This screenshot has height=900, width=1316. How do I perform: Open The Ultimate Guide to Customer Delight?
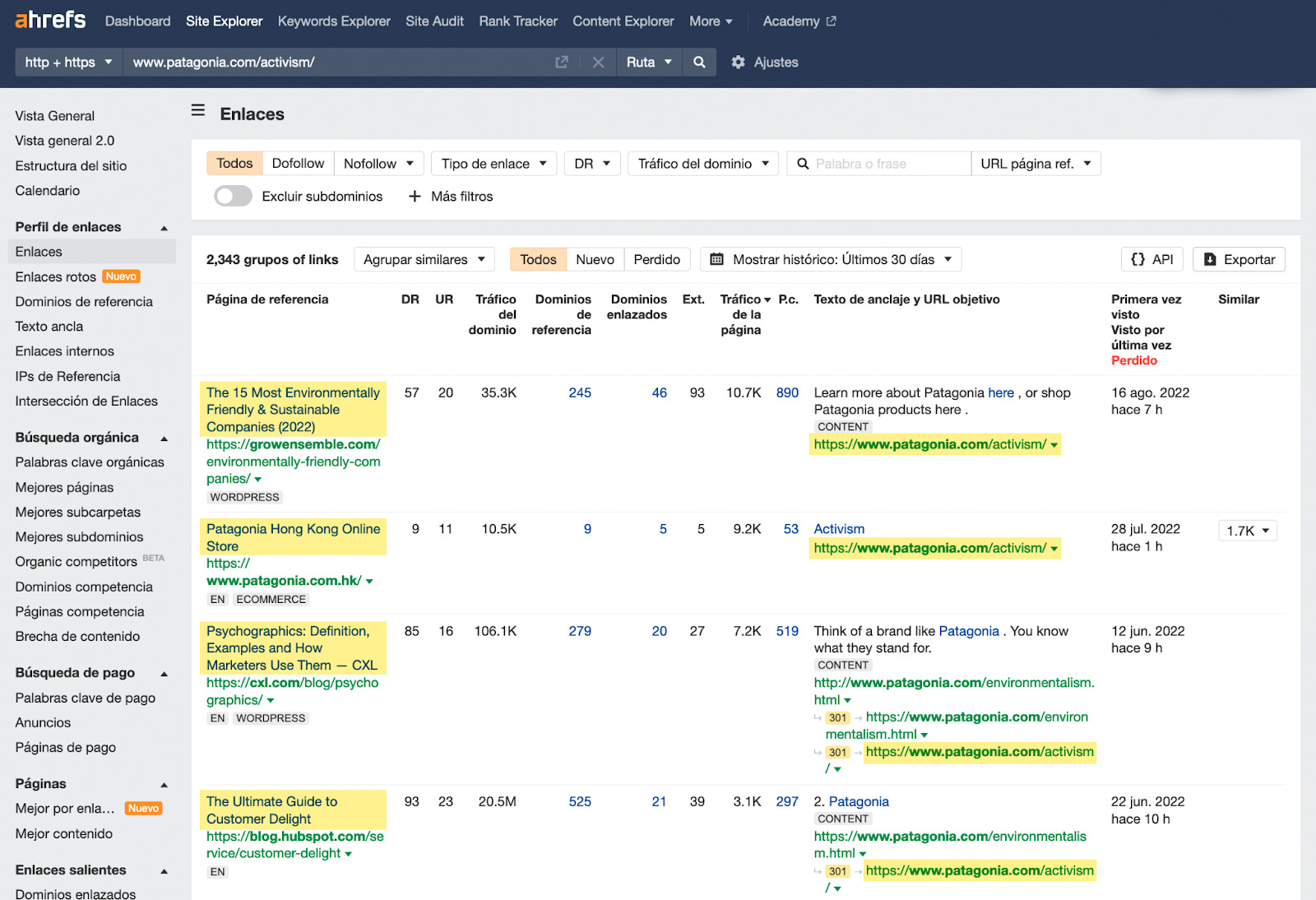(x=271, y=810)
